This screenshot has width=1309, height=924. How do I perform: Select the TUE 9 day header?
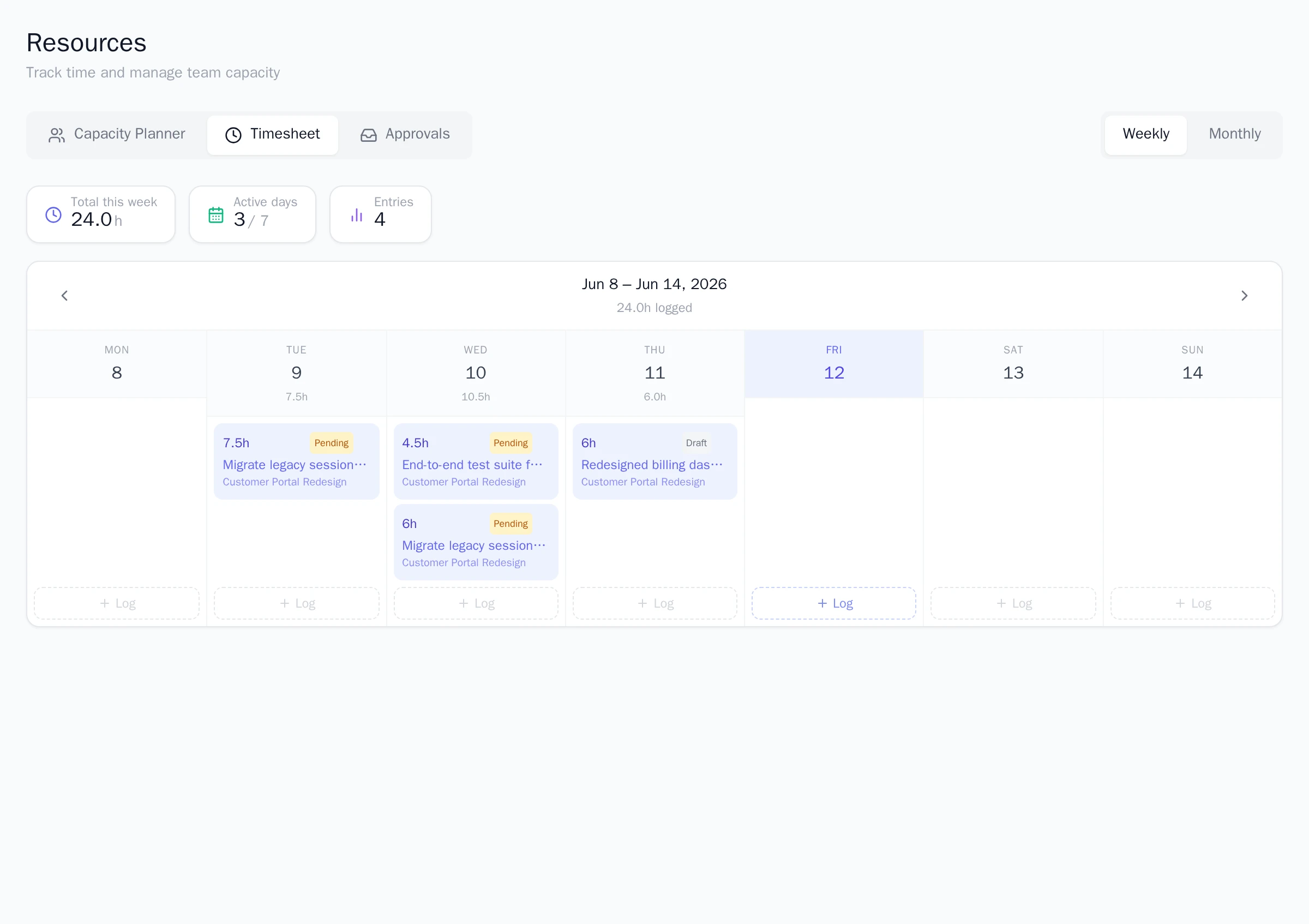pyautogui.click(x=297, y=373)
